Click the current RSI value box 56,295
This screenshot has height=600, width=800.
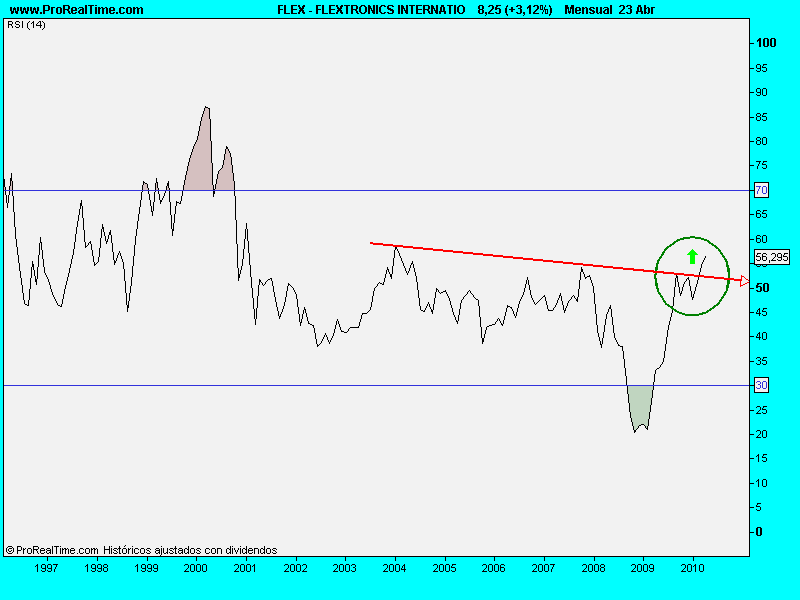pyautogui.click(x=771, y=257)
